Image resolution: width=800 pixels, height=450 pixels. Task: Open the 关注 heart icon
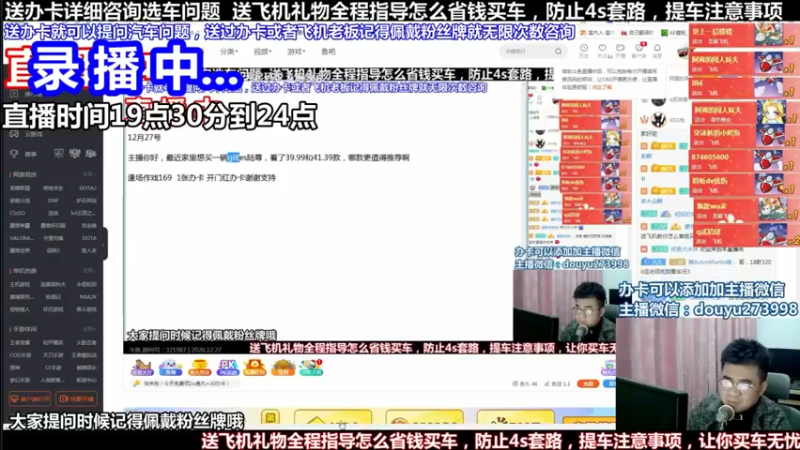602,50
